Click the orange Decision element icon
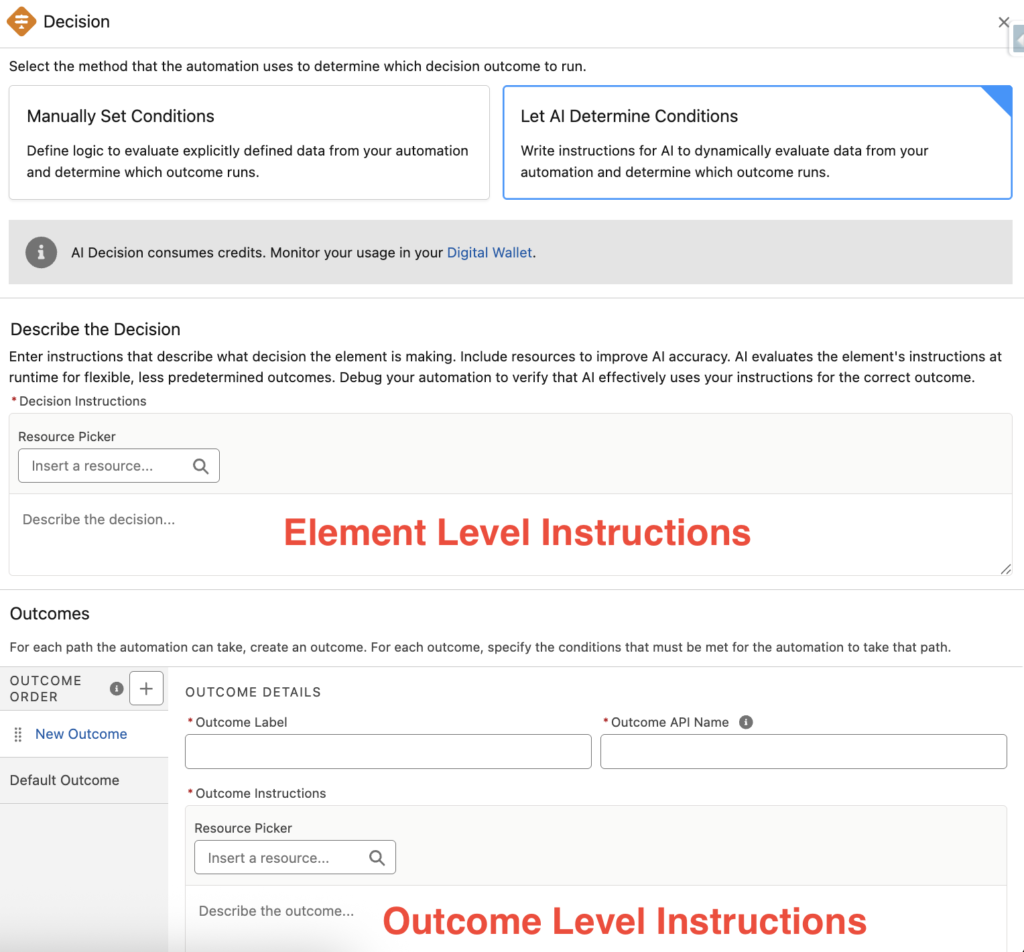This screenshot has height=952, width=1024. tap(21, 21)
